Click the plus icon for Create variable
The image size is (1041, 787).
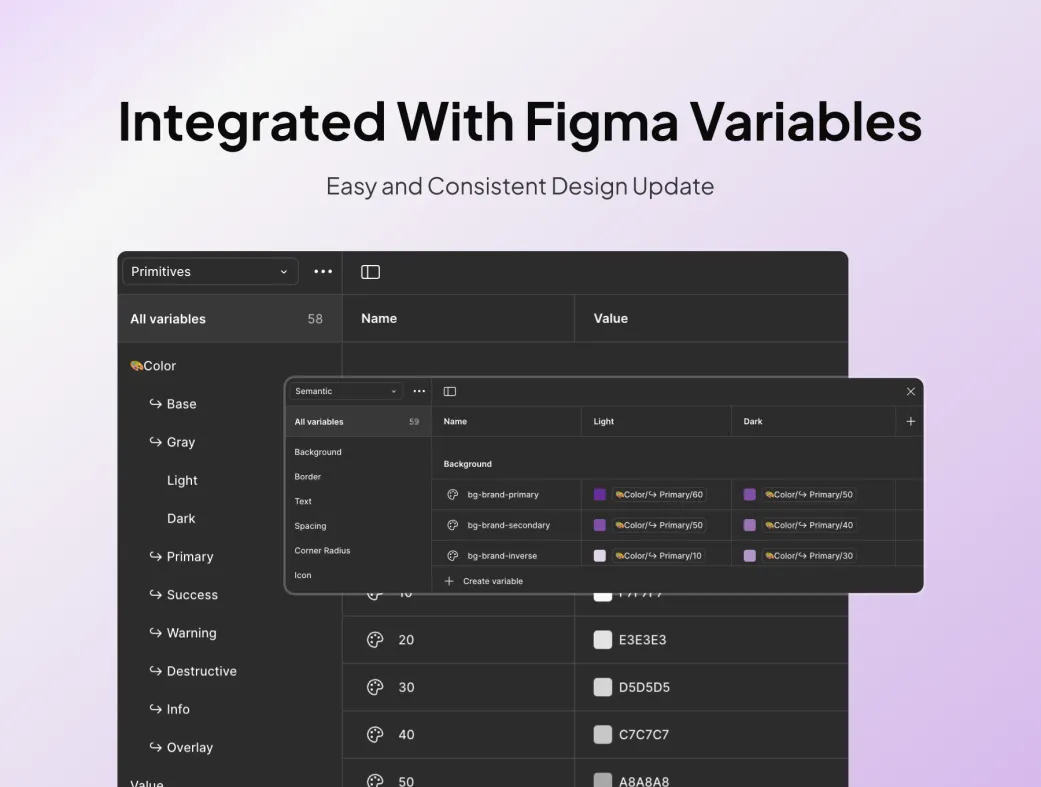(449, 581)
